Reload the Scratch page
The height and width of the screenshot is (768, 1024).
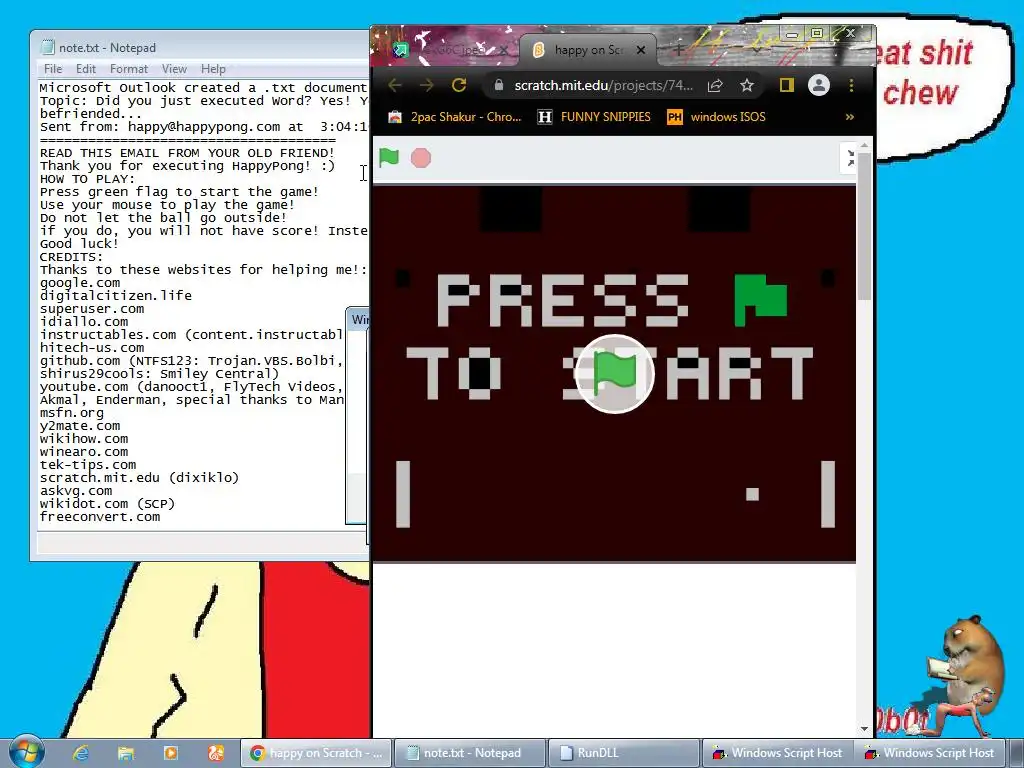click(x=458, y=85)
